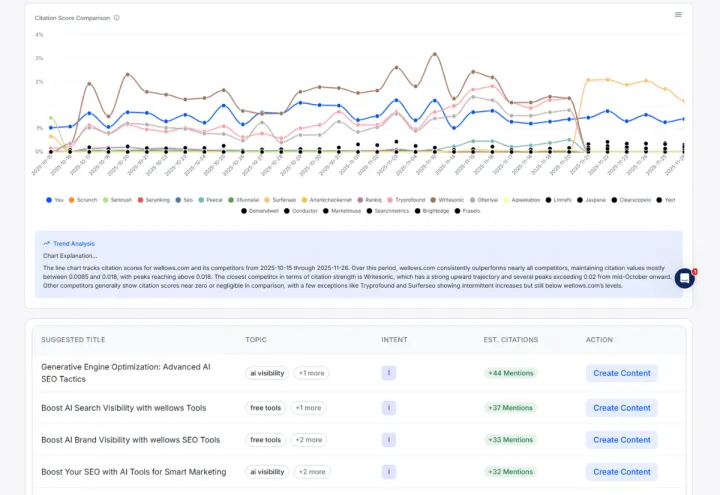Viewport: 720px width, 495px height.
Task: Hide the Semrush series in legend
Action: click(117, 200)
